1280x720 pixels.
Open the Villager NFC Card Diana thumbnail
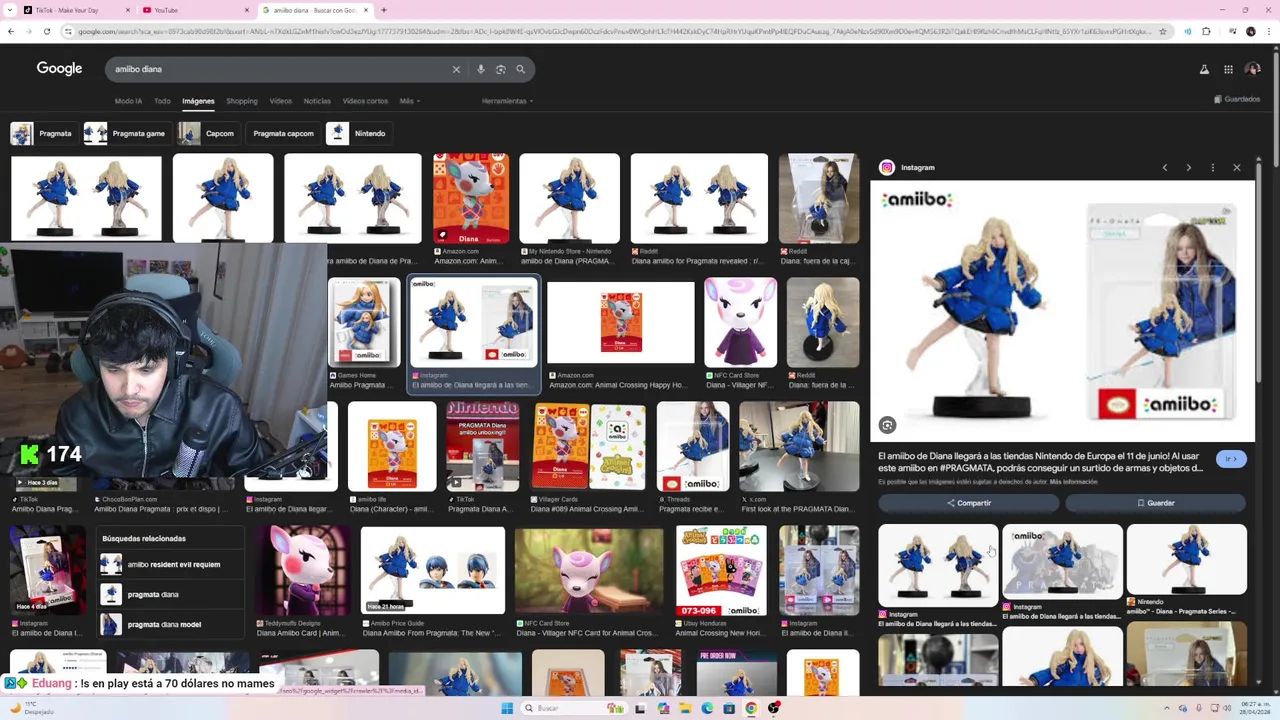coord(740,323)
